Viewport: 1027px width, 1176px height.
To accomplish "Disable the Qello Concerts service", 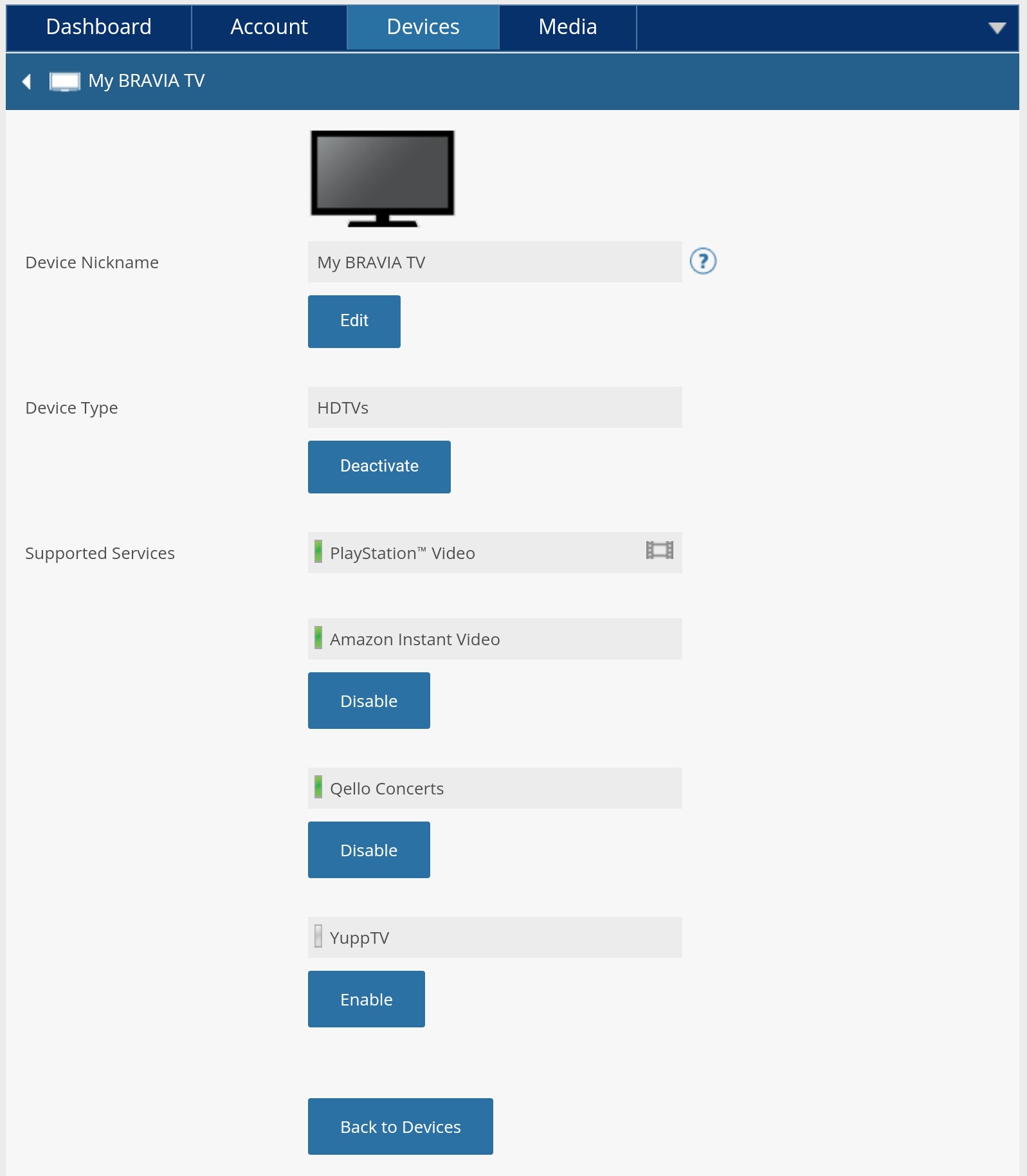I will coord(368,850).
